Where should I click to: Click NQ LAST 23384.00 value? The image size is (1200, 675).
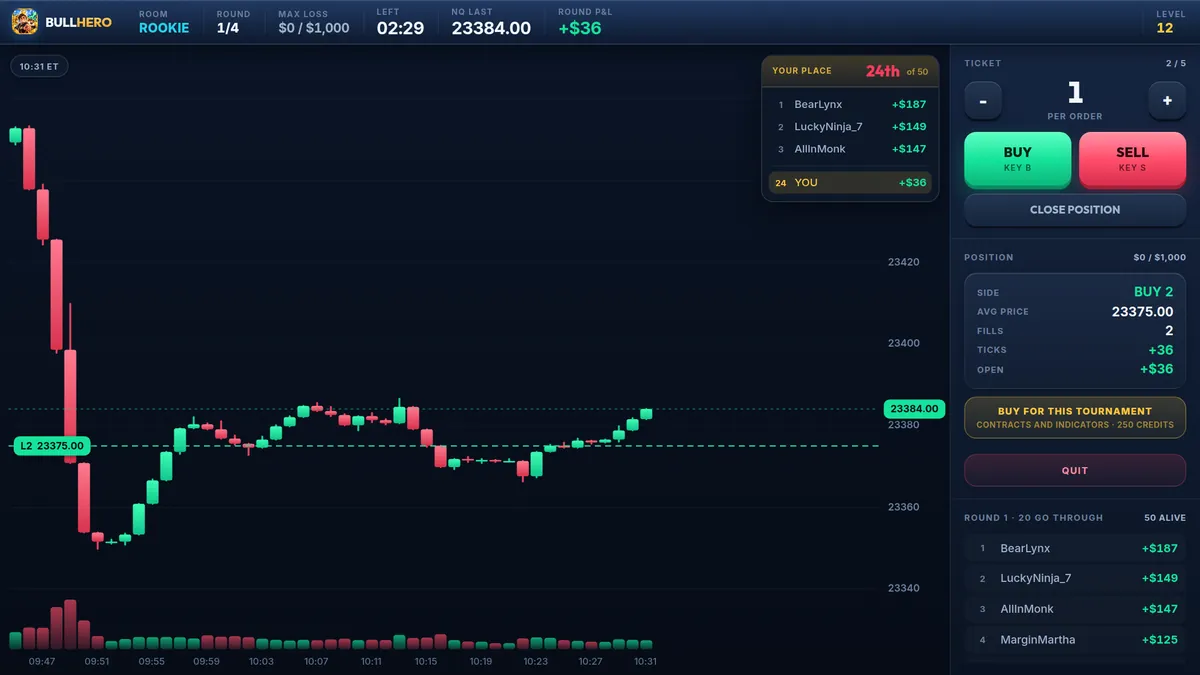tap(491, 28)
